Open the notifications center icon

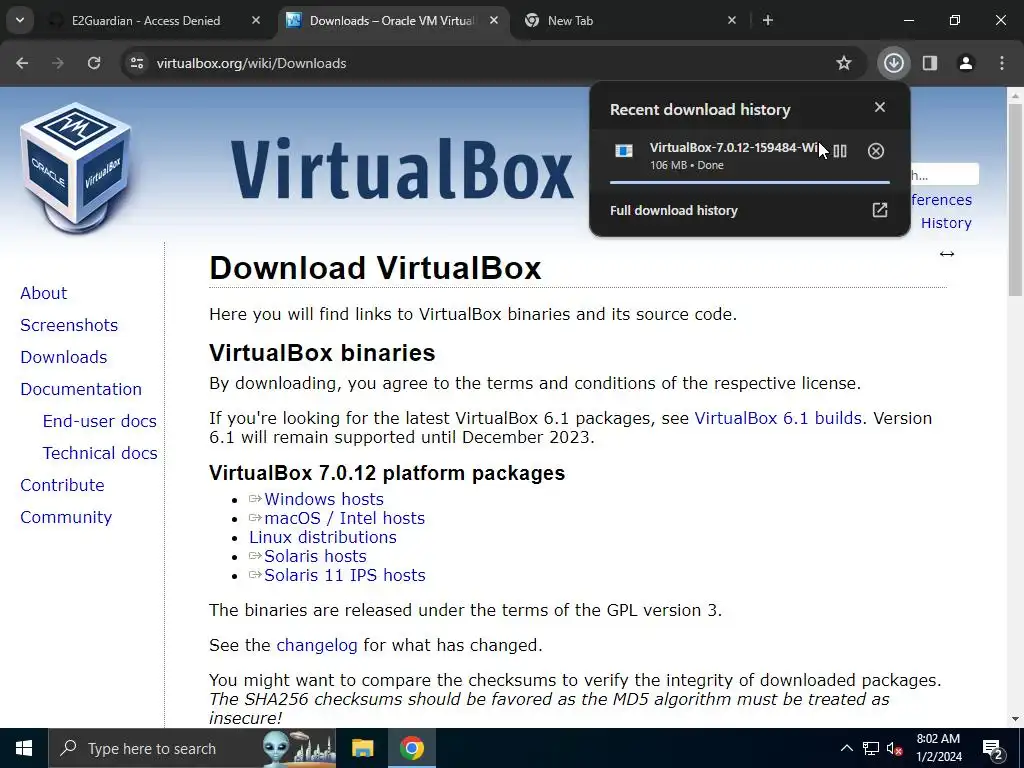993,749
